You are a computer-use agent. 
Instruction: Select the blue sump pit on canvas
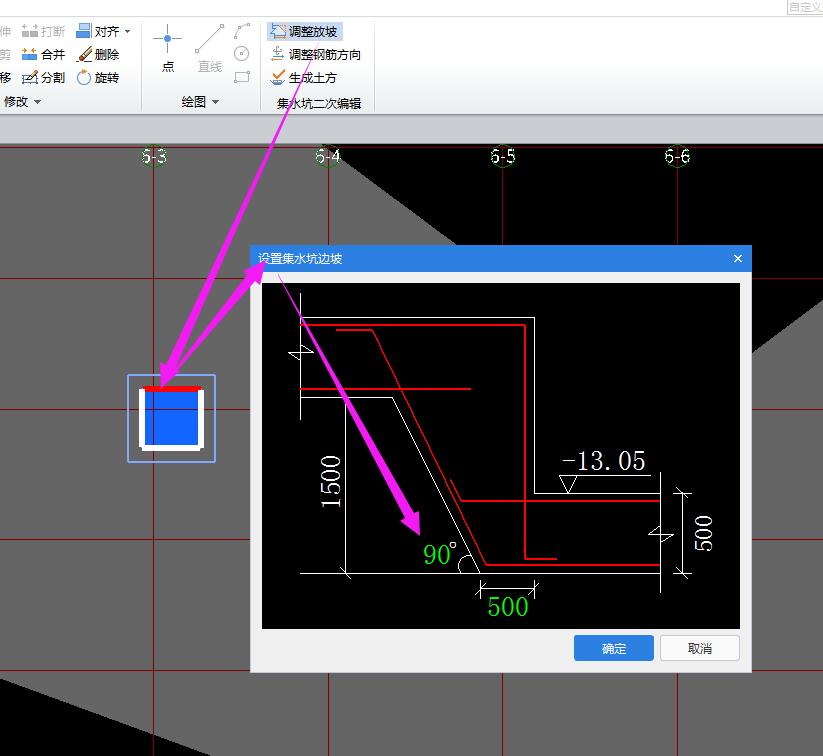[173, 420]
